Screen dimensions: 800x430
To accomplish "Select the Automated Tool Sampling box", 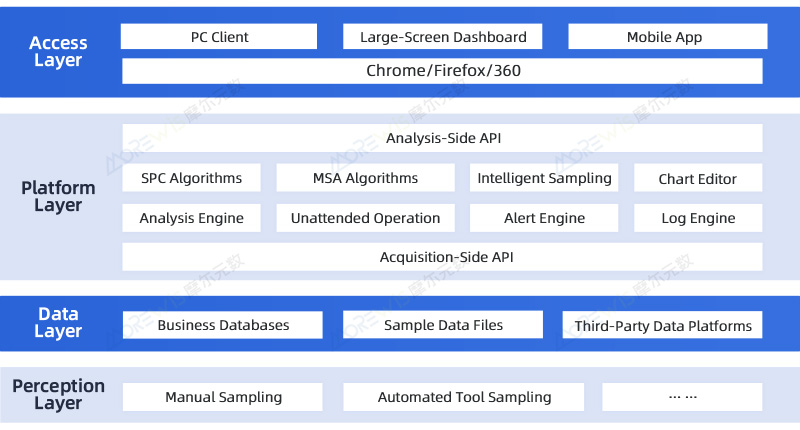I will 464,397.
